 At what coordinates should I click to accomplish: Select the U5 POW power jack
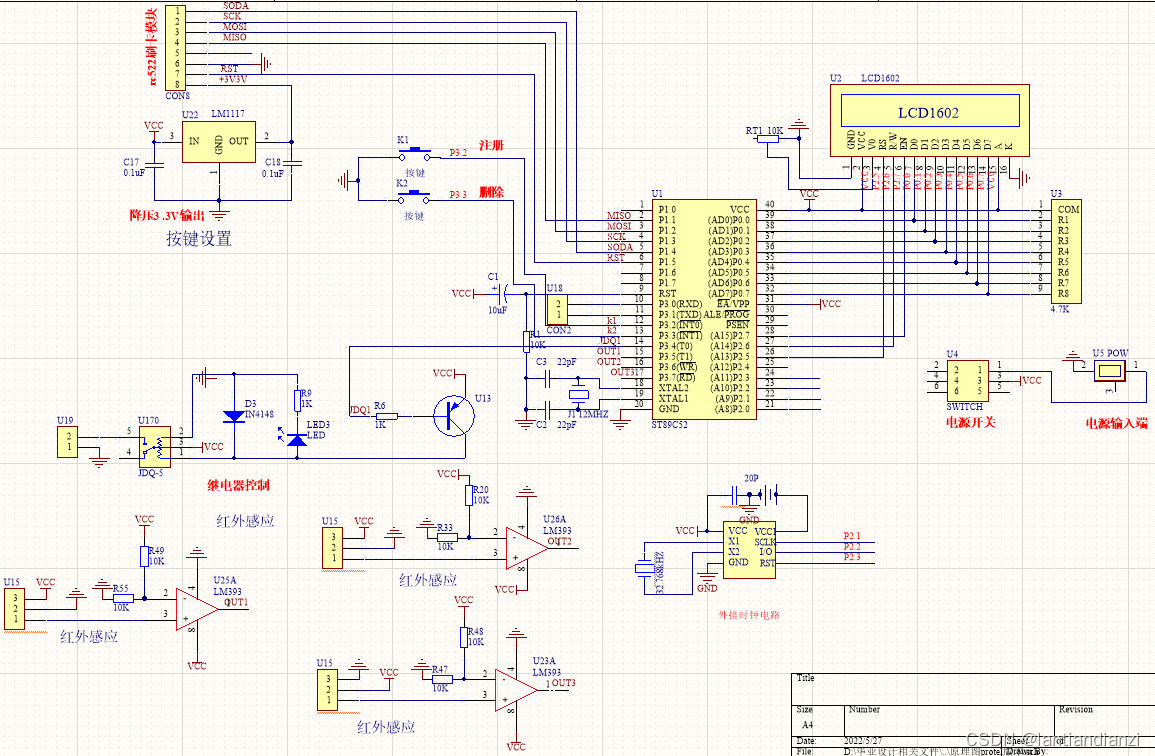1109,371
